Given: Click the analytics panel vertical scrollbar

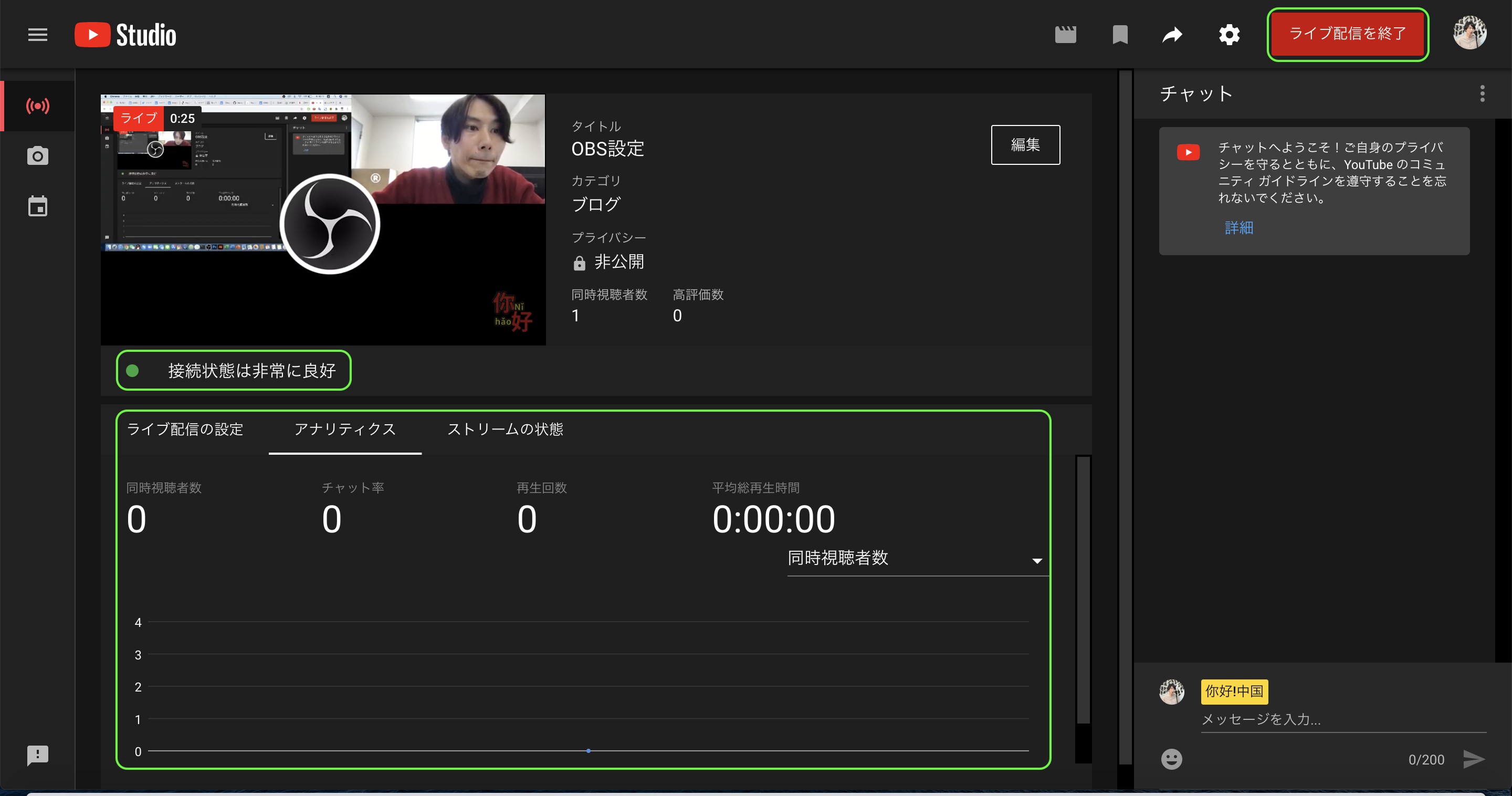Looking at the screenshot, I should pyautogui.click(x=1083, y=590).
